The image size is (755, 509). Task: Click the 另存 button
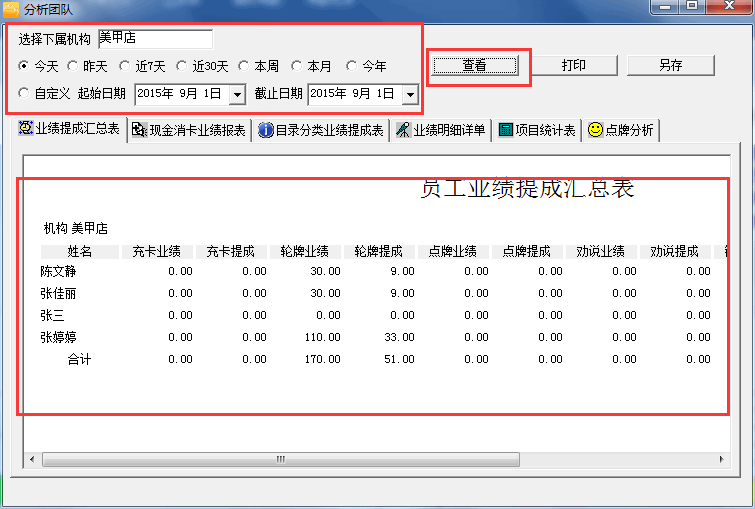point(671,65)
